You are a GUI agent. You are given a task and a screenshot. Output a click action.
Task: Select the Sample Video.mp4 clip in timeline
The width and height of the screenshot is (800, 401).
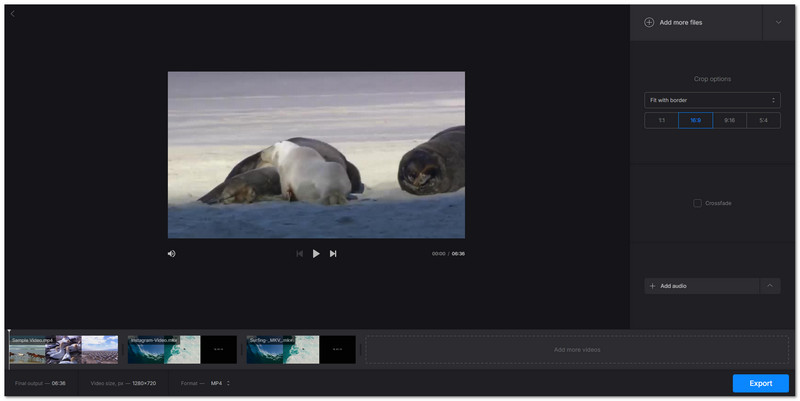click(64, 349)
